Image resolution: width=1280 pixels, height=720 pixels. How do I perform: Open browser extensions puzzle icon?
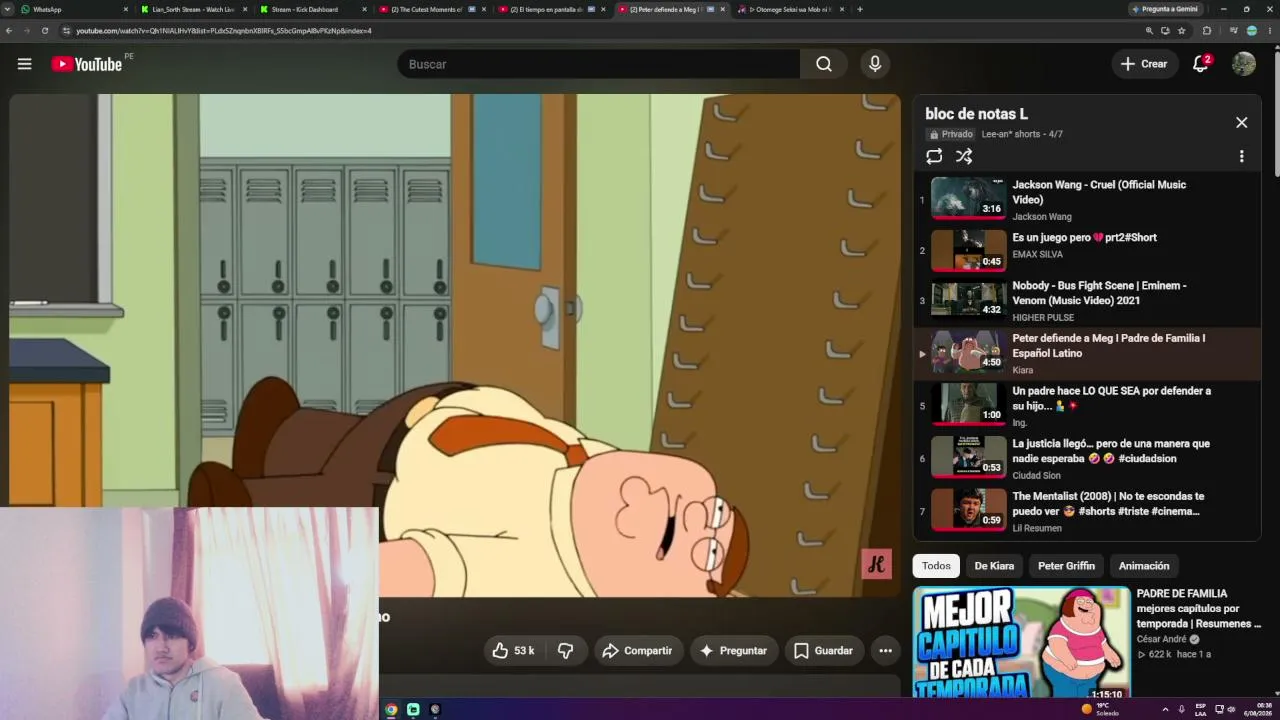tap(1207, 31)
